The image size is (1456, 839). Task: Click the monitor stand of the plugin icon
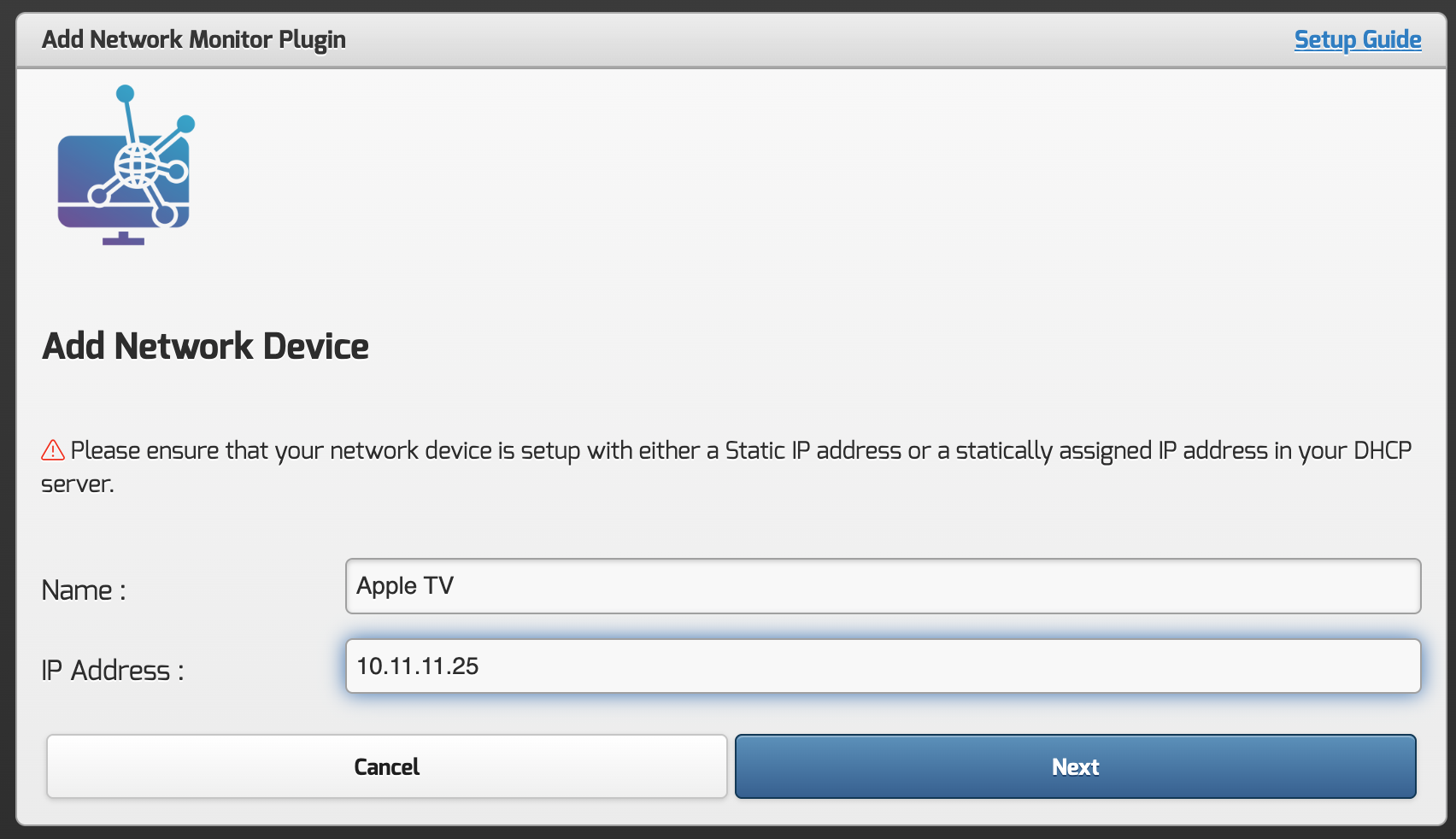coord(124,238)
